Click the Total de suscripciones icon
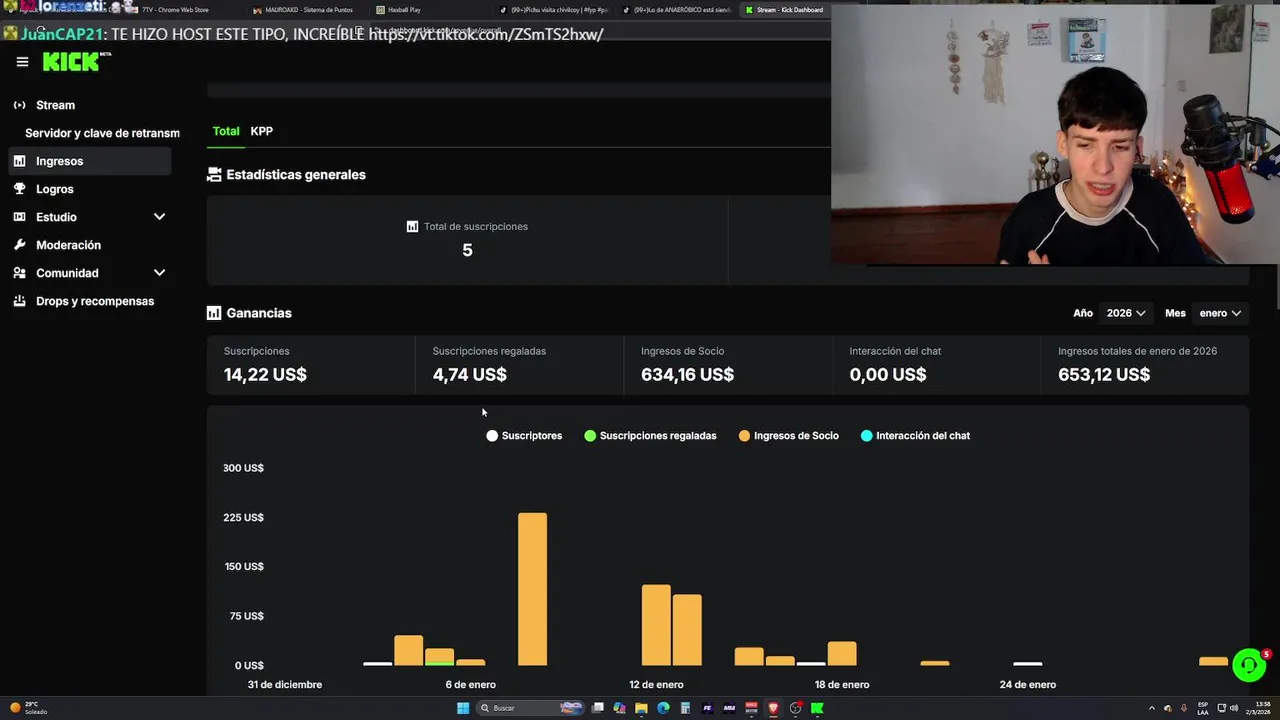1280x720 pixels. pyautogui.click(x=412, y=227)
